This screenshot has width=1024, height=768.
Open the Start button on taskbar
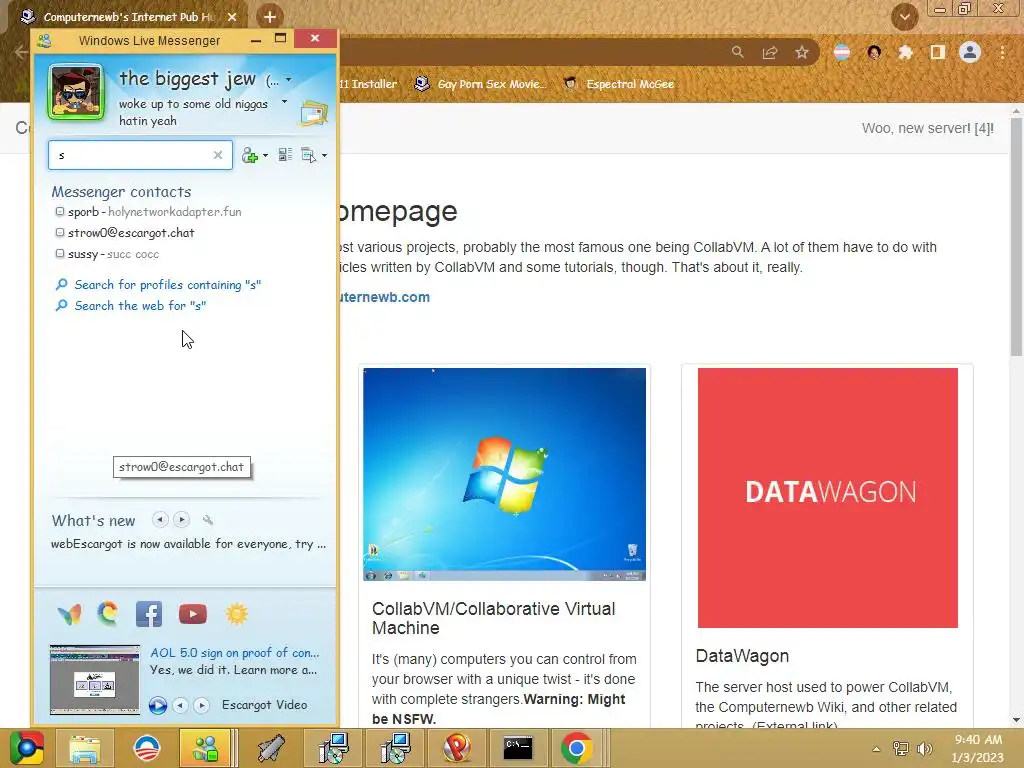pyautogui.click(x=27, y=748)
